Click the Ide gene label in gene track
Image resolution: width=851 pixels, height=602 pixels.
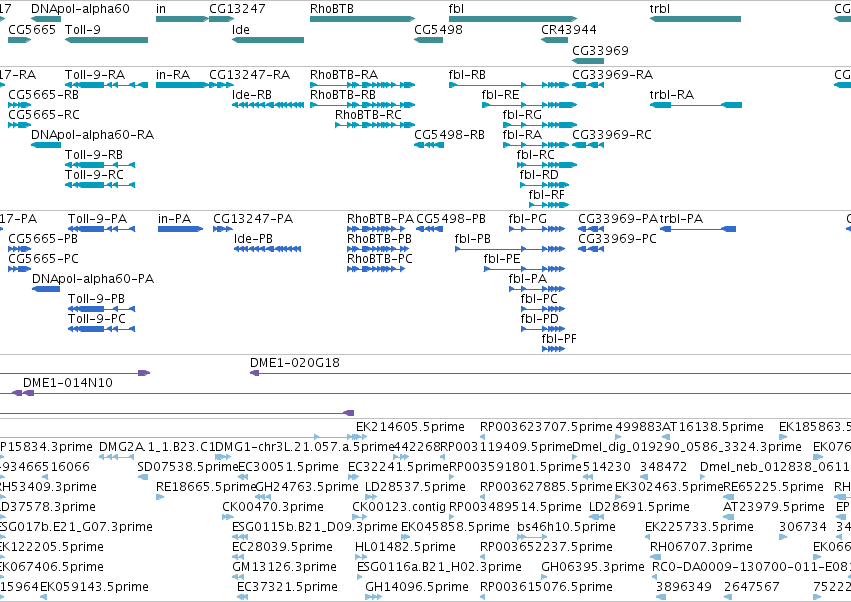(240, 29)
